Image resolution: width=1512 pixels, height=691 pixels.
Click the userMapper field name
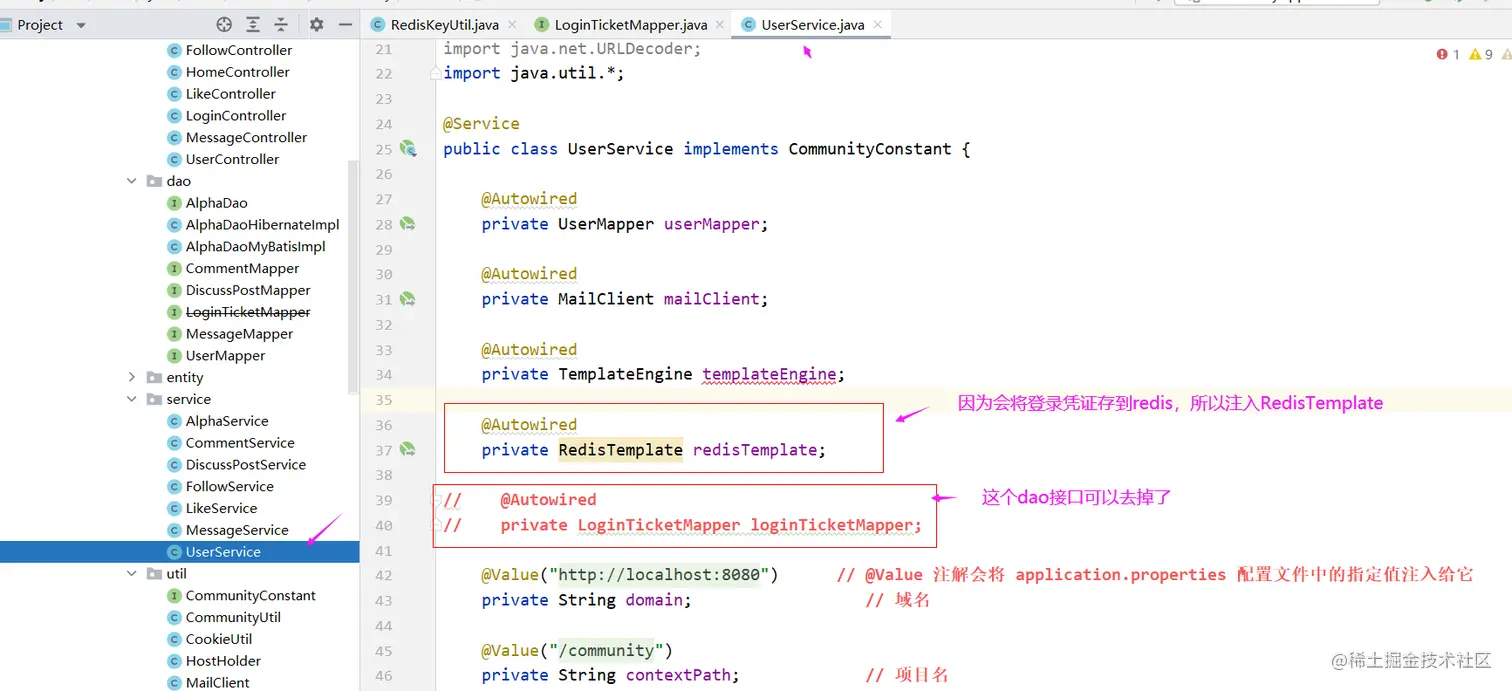coord(711,224)
